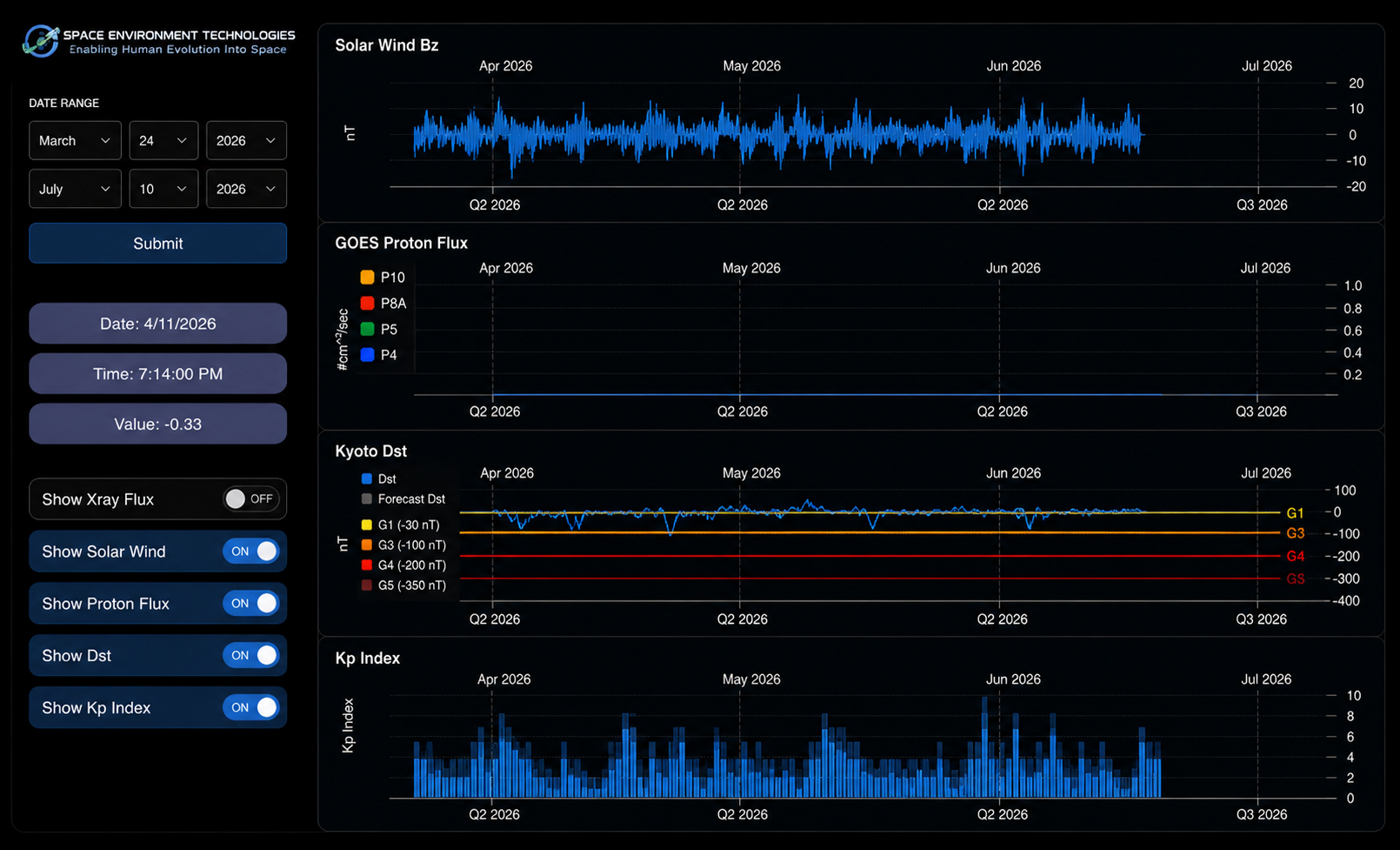
Task: Open the start day dropdown showing 24
Action: tap(163, 140)
